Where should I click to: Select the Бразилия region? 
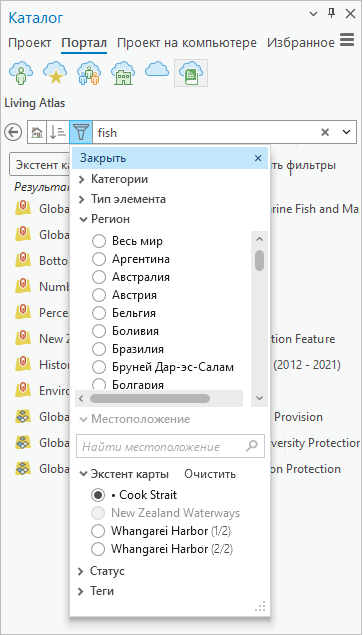pyautogui.click(x=99, y=349)
